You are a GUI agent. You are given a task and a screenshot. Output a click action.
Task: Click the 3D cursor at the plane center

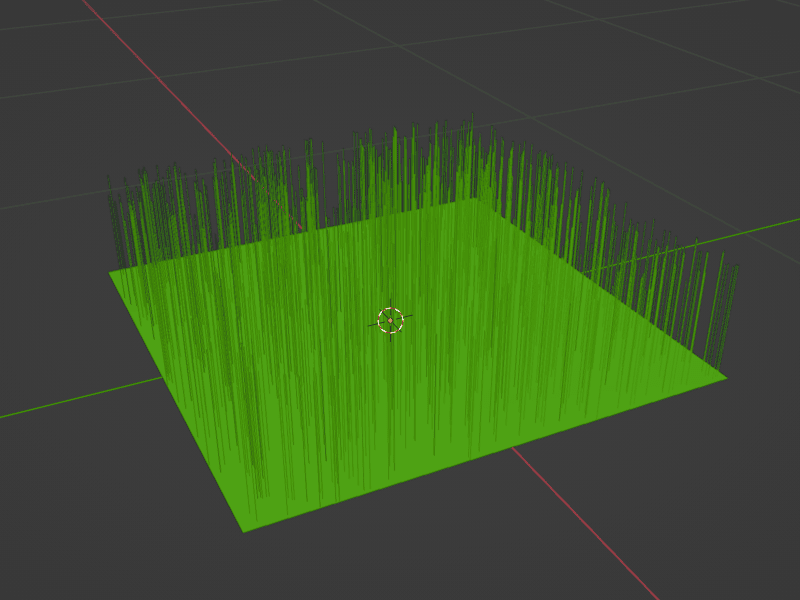(x=390, y=320)
